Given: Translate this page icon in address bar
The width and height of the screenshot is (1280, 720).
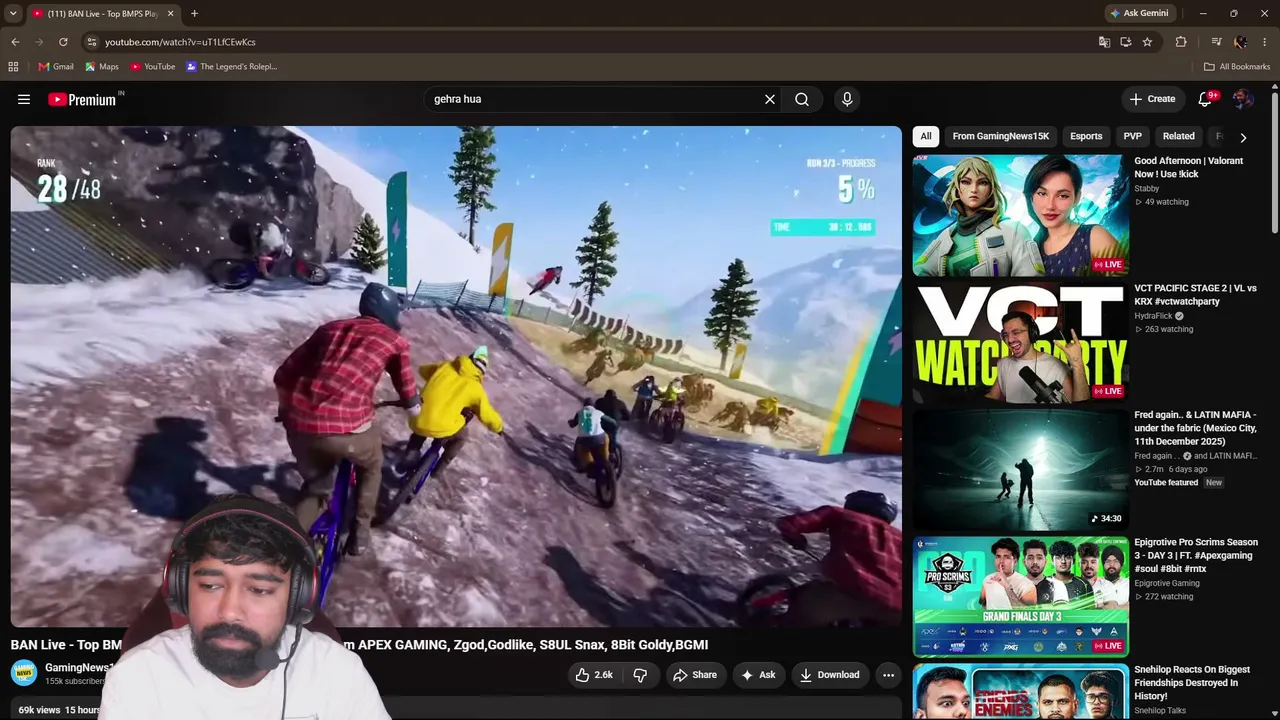Looking at the screenshot, I should tap(1104, 42).
